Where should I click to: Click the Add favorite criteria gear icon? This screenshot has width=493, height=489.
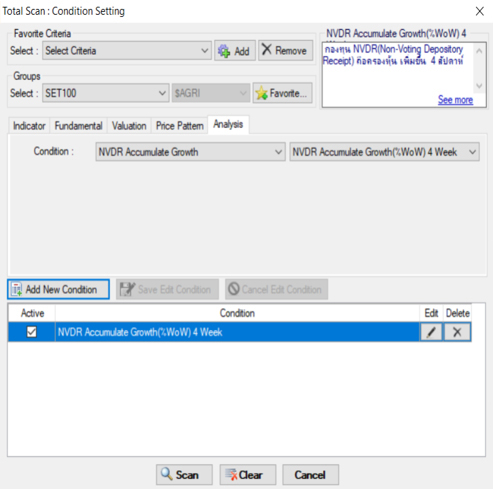(224, 51)
